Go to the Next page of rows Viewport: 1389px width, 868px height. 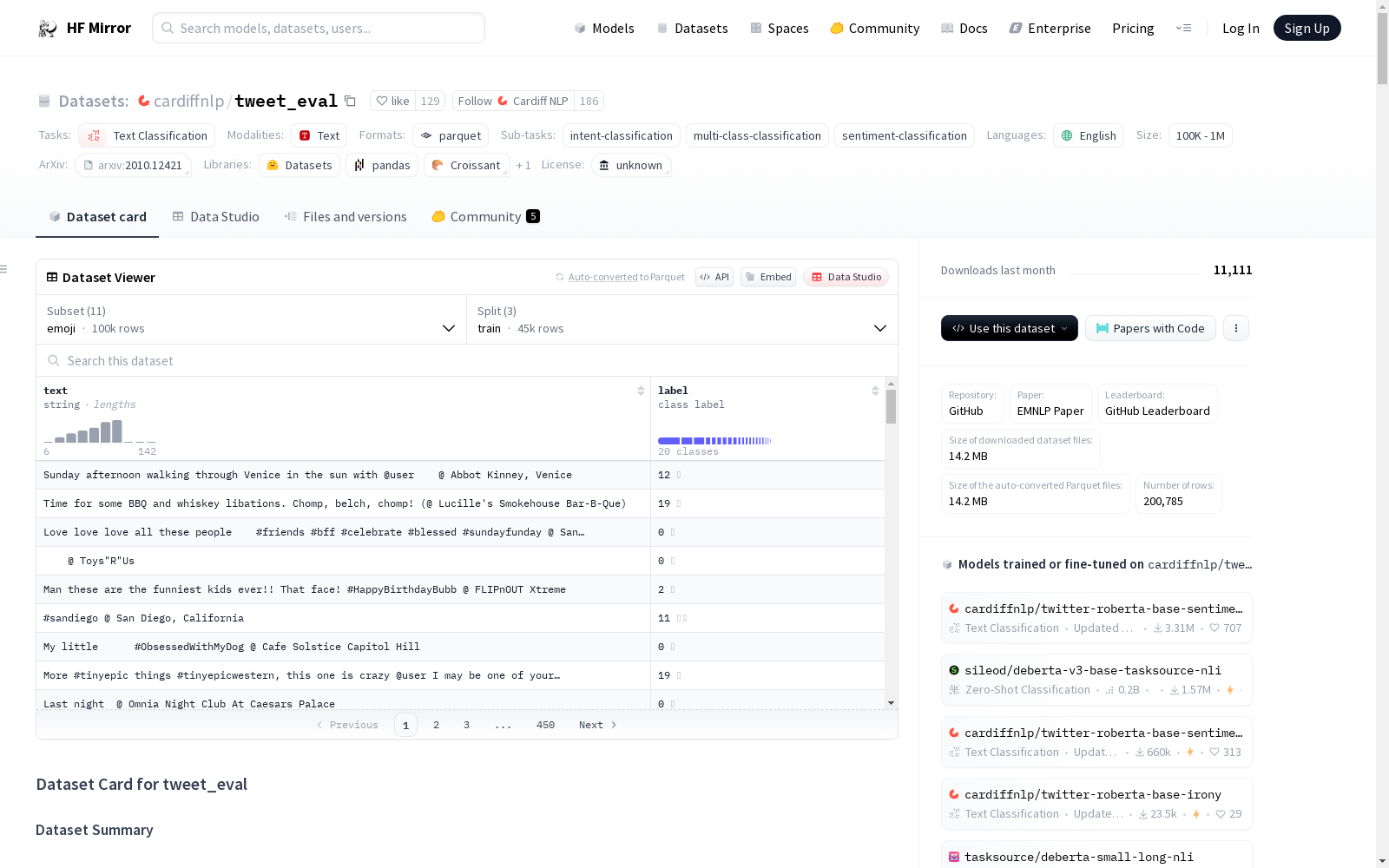[597, 725]
